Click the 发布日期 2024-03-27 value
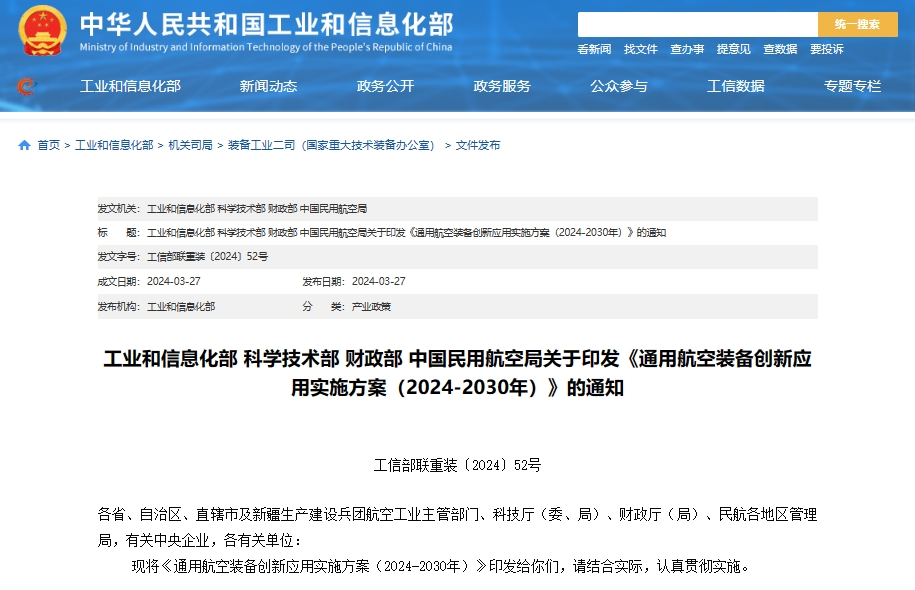Screen dimensions: 915x590 [378, 281]
